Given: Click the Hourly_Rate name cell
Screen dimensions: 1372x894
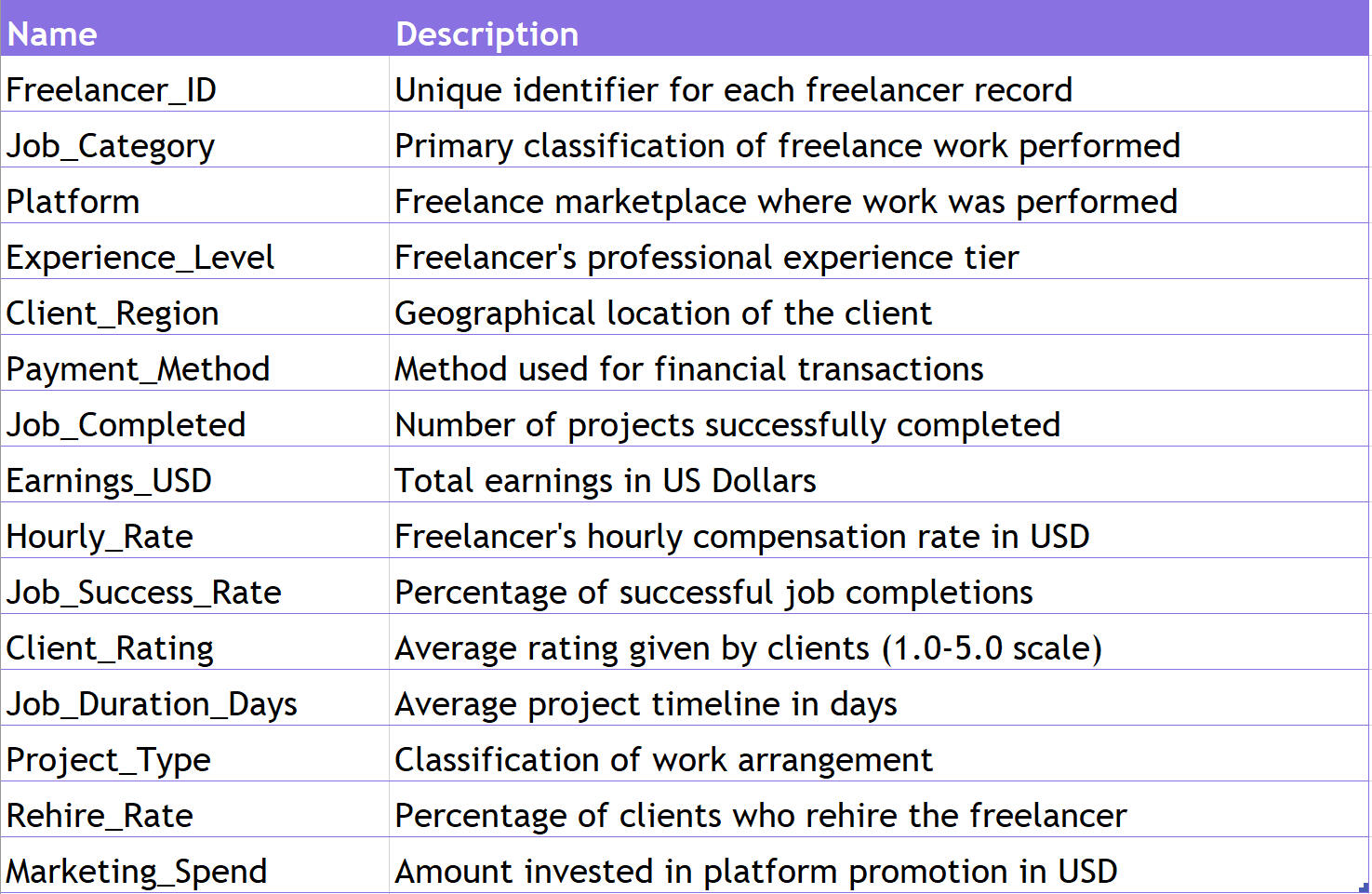Looking at the screenshot, I should click(x=100, y=537).
